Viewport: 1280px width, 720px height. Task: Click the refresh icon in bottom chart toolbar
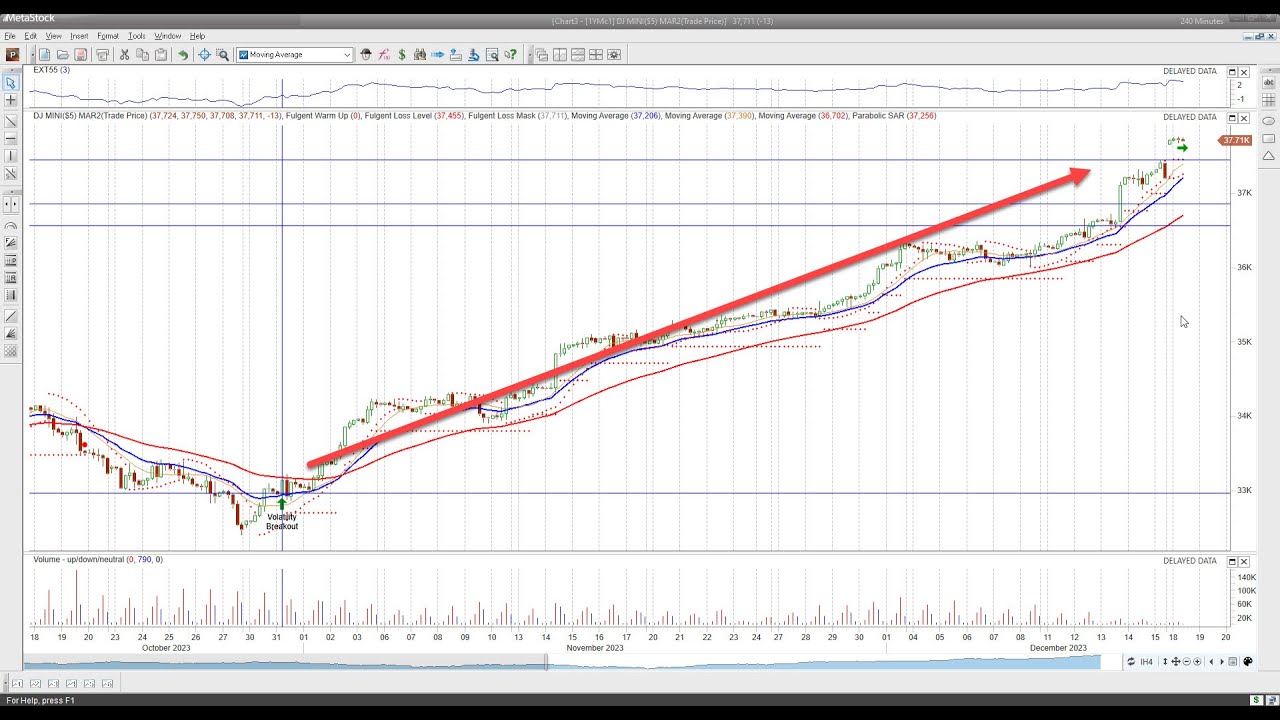pos(1131,661)
